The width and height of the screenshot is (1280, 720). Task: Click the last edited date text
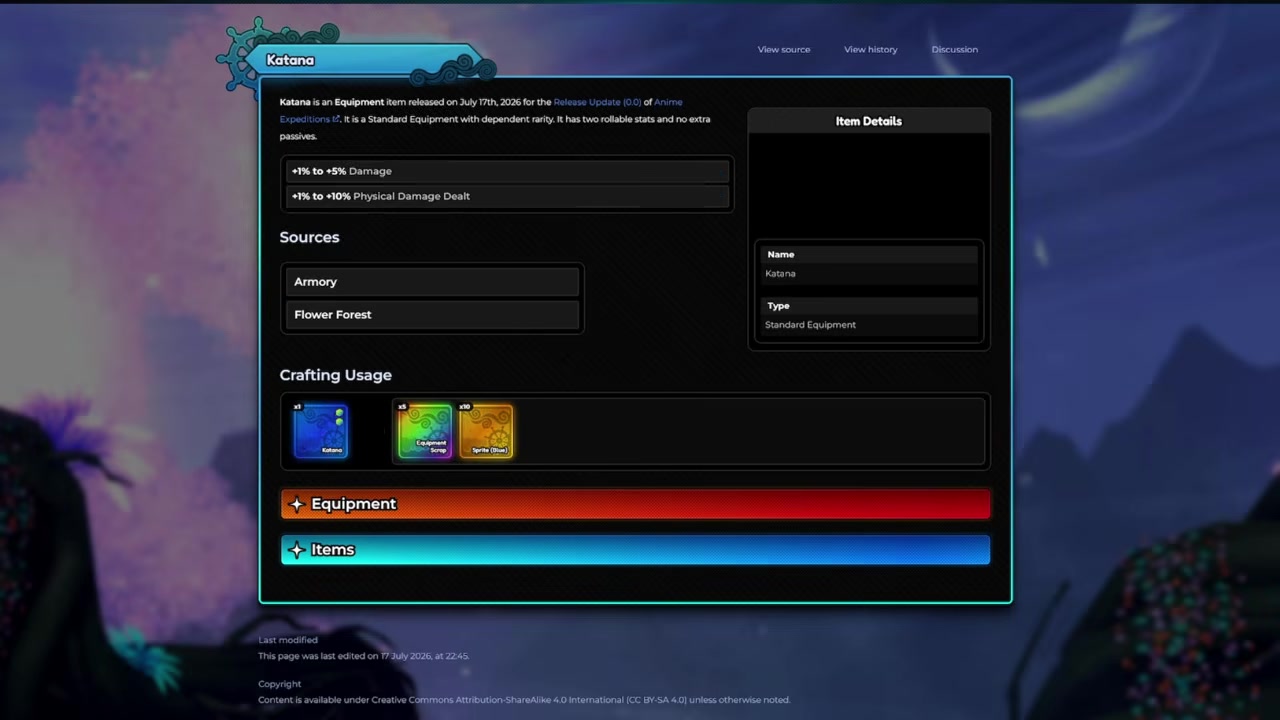pos(363,656)
